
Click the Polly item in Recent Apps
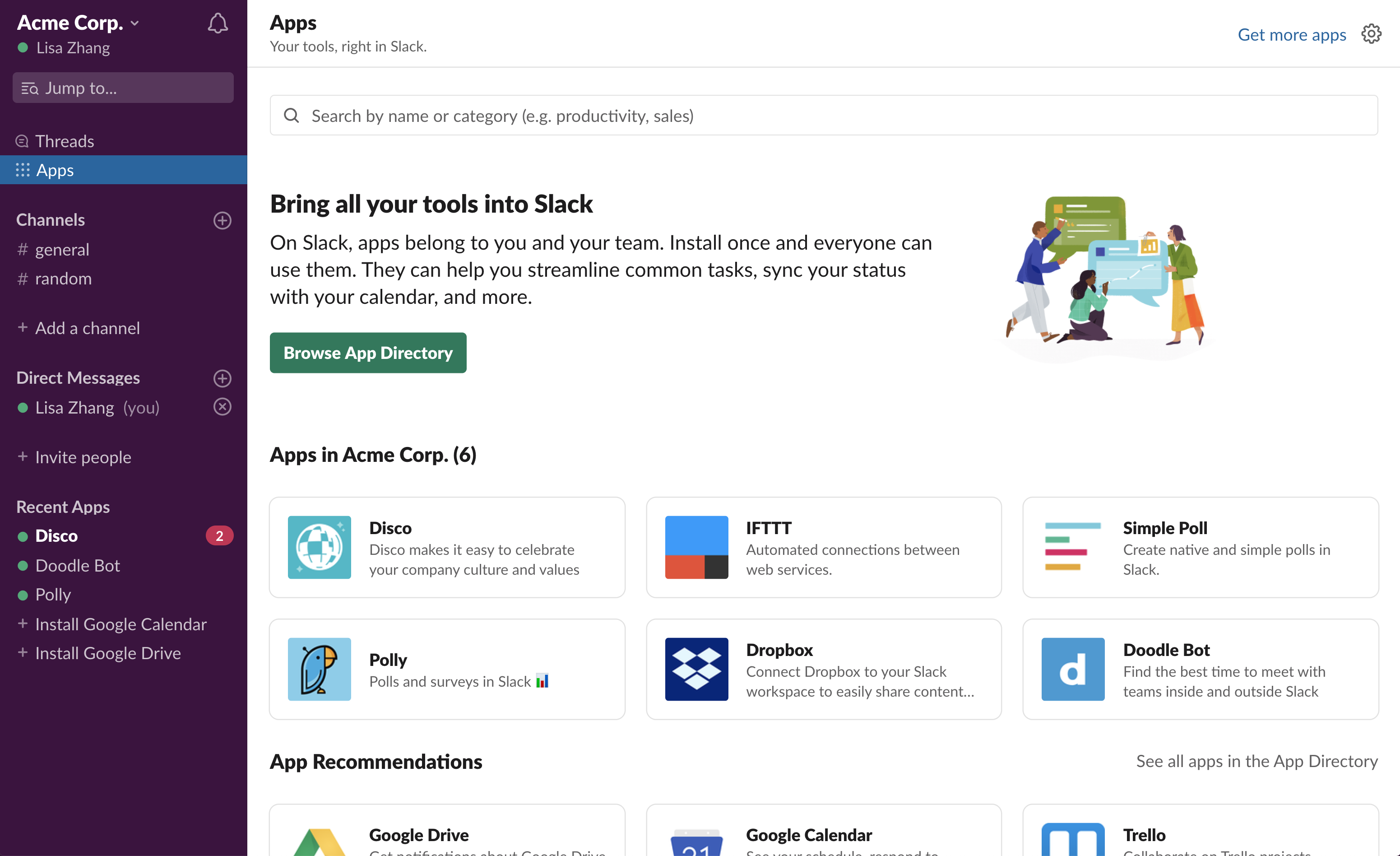(x=53, y=594)
